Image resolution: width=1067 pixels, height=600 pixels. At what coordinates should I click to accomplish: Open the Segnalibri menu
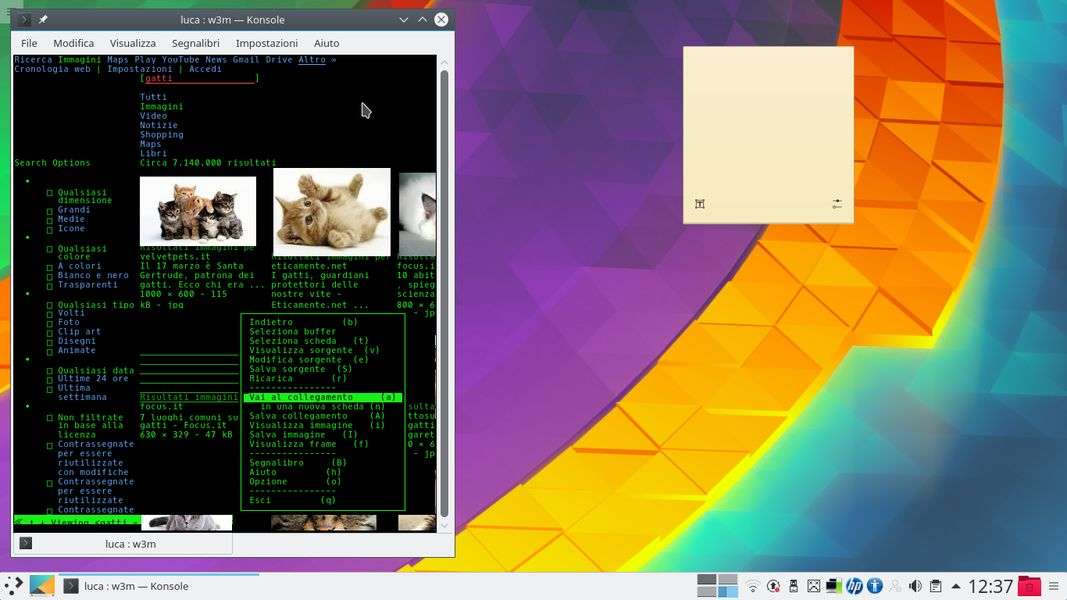[x=195, y=43]
